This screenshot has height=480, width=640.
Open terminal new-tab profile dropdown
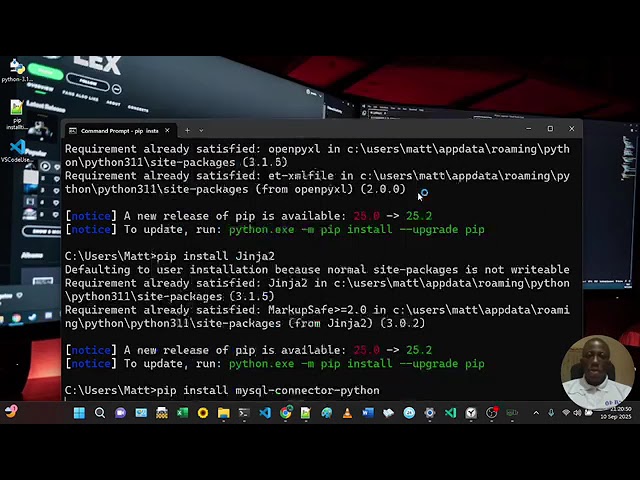pyautogui.click(x=201, y=131)
